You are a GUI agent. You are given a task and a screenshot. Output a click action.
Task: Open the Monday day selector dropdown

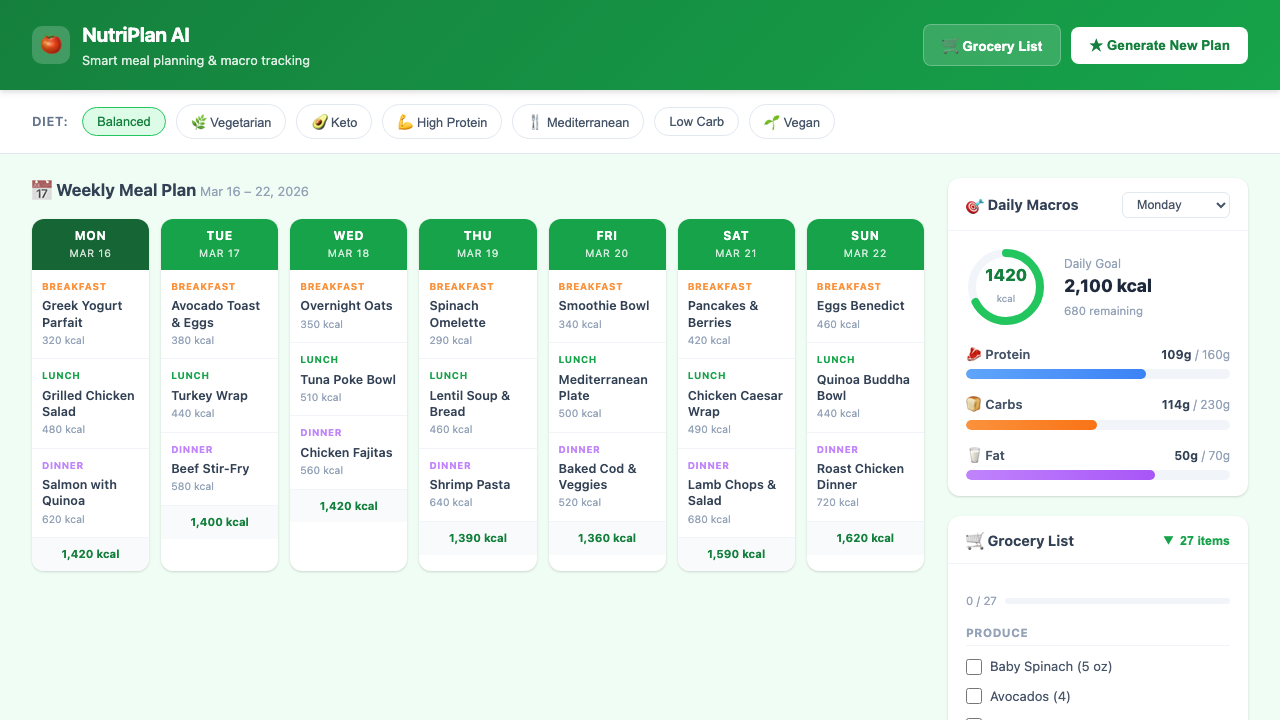point(1175,205)
